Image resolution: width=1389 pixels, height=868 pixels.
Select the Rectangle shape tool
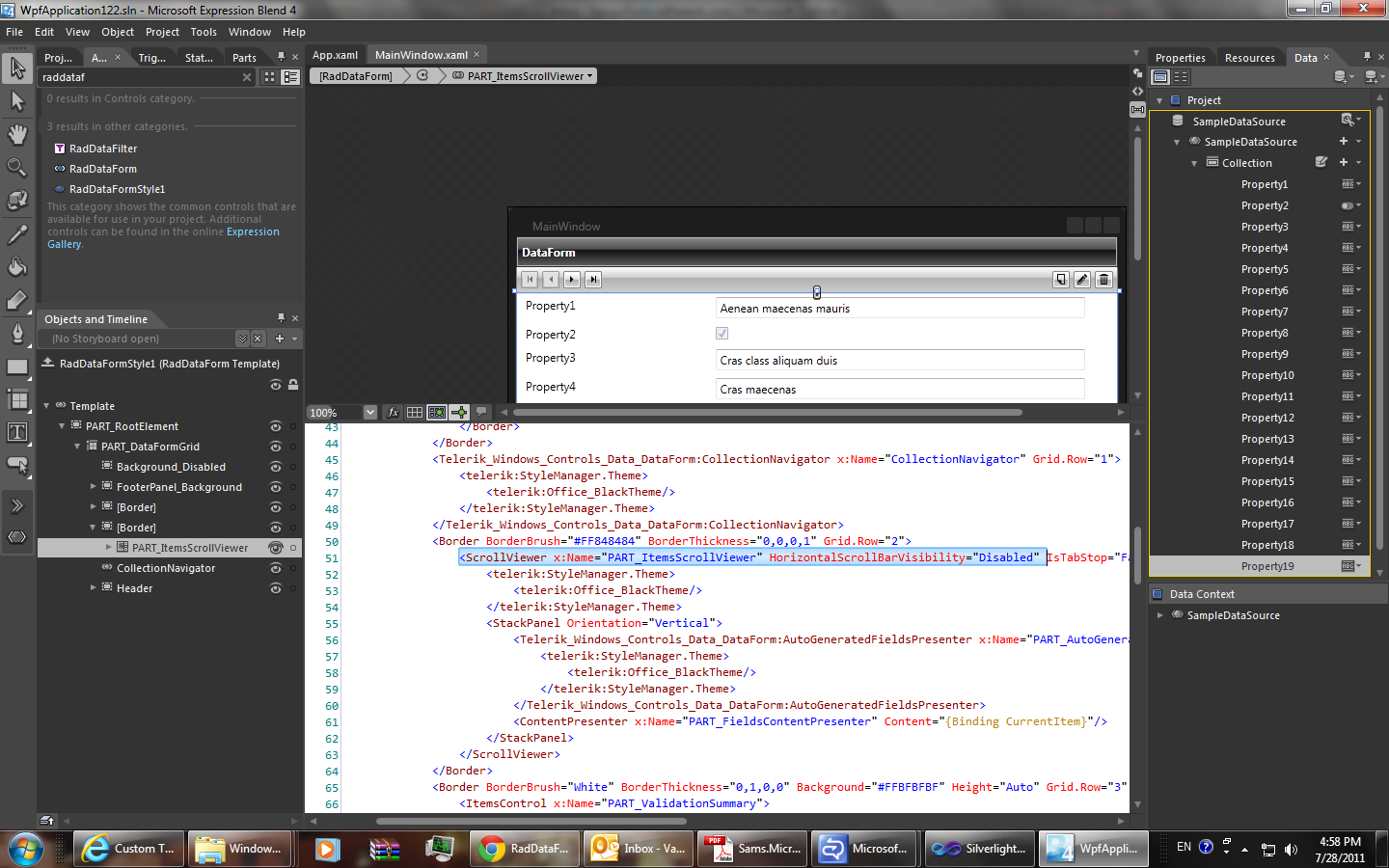tap(17, 366)
